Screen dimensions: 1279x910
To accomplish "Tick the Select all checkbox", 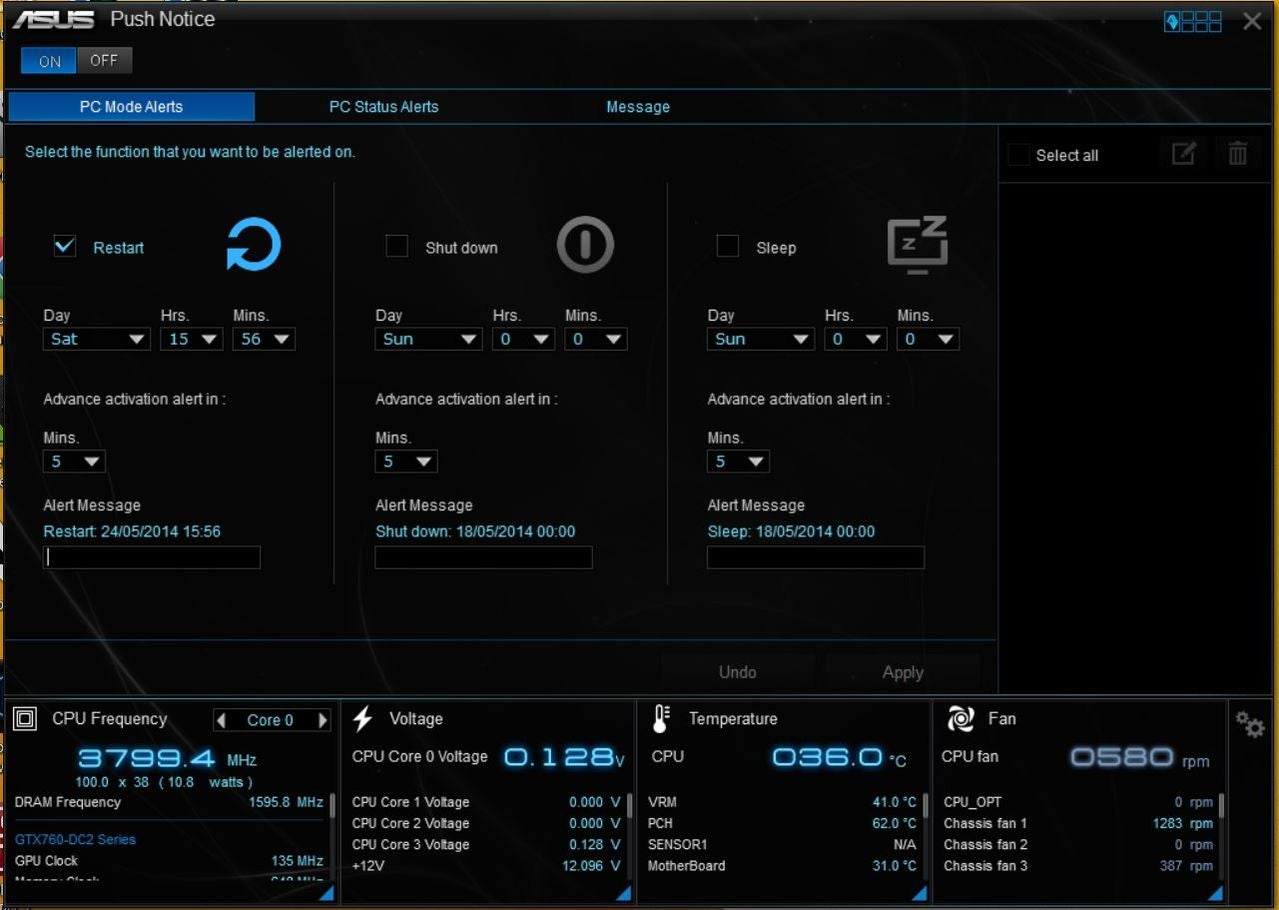I will pyautogui.click(x=1018, y=155).
